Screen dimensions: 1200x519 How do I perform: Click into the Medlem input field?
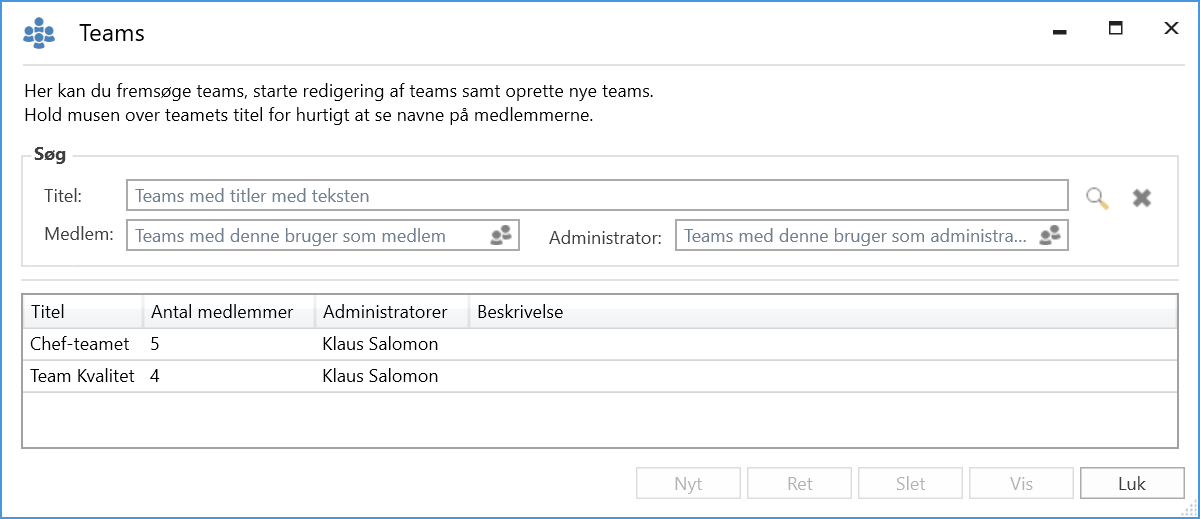tap(306, 235)
